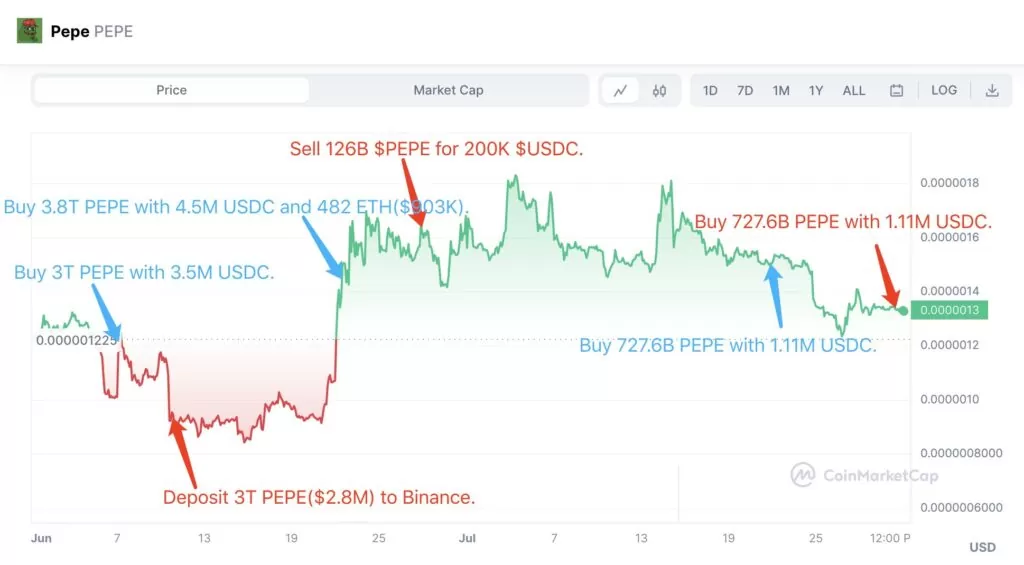Select the Market Cap tab
The width and height of the screenshot is (1024, 565).
(448, 90)
